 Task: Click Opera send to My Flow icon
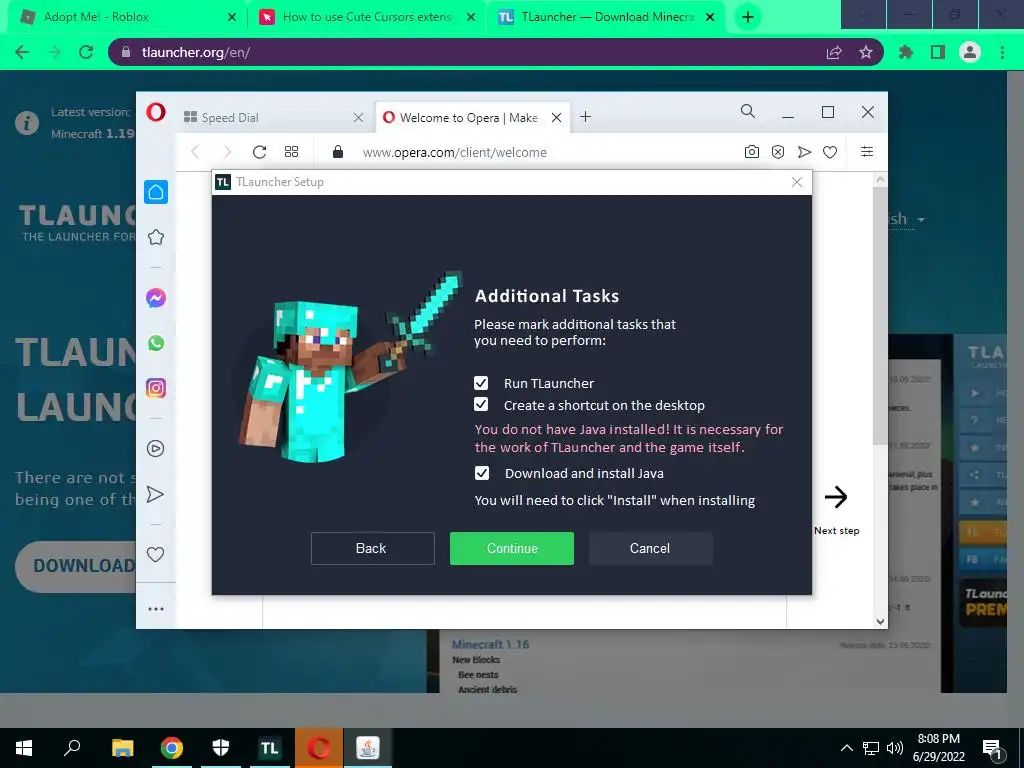(x=804, y=152)
